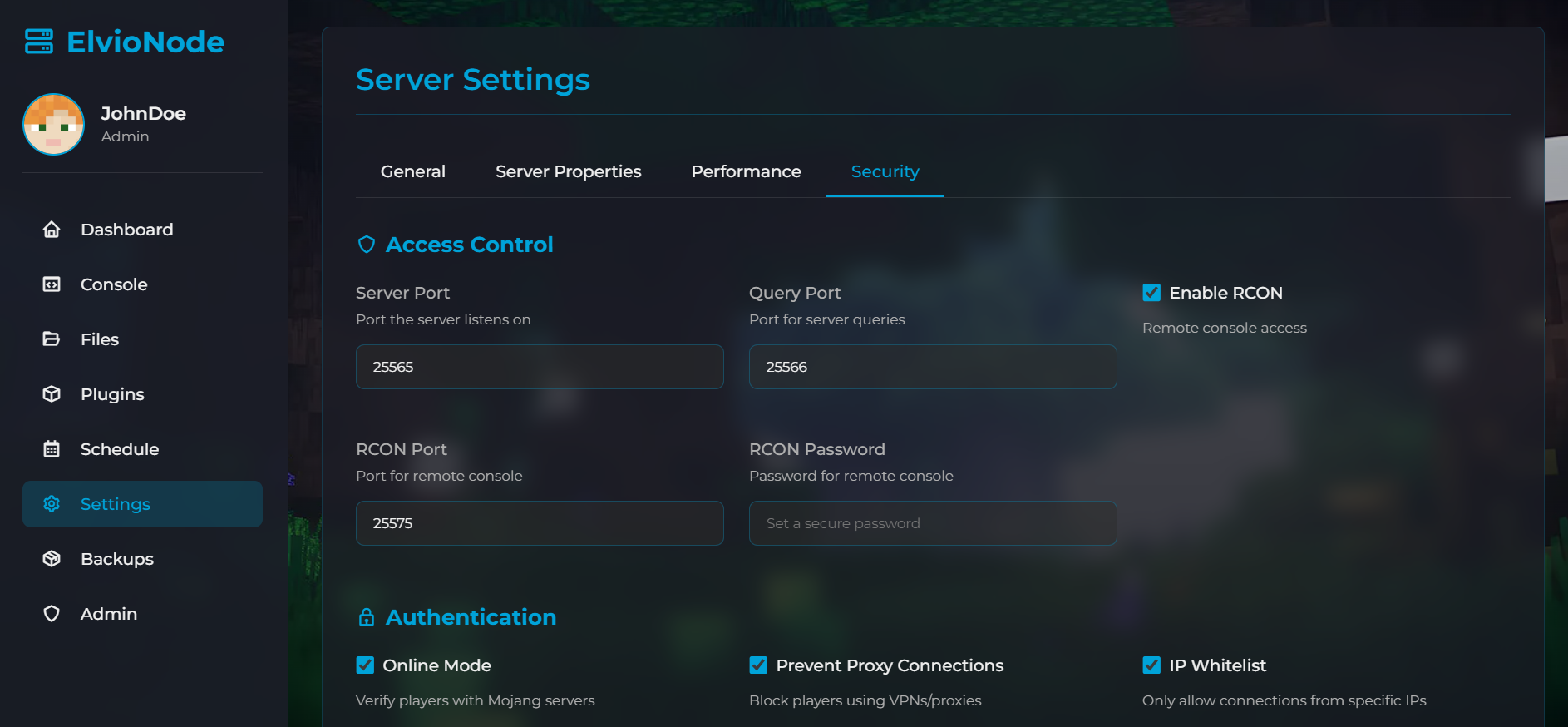Click the RCON Password input field
Viewport: 1568px width, 727px height.
coord(933,523)
